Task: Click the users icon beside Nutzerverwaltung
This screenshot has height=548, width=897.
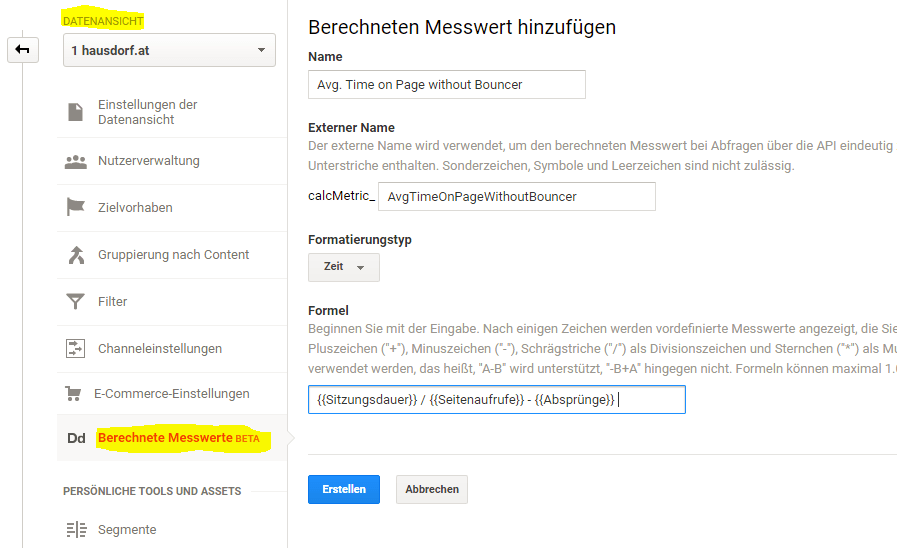Action: 75,161
